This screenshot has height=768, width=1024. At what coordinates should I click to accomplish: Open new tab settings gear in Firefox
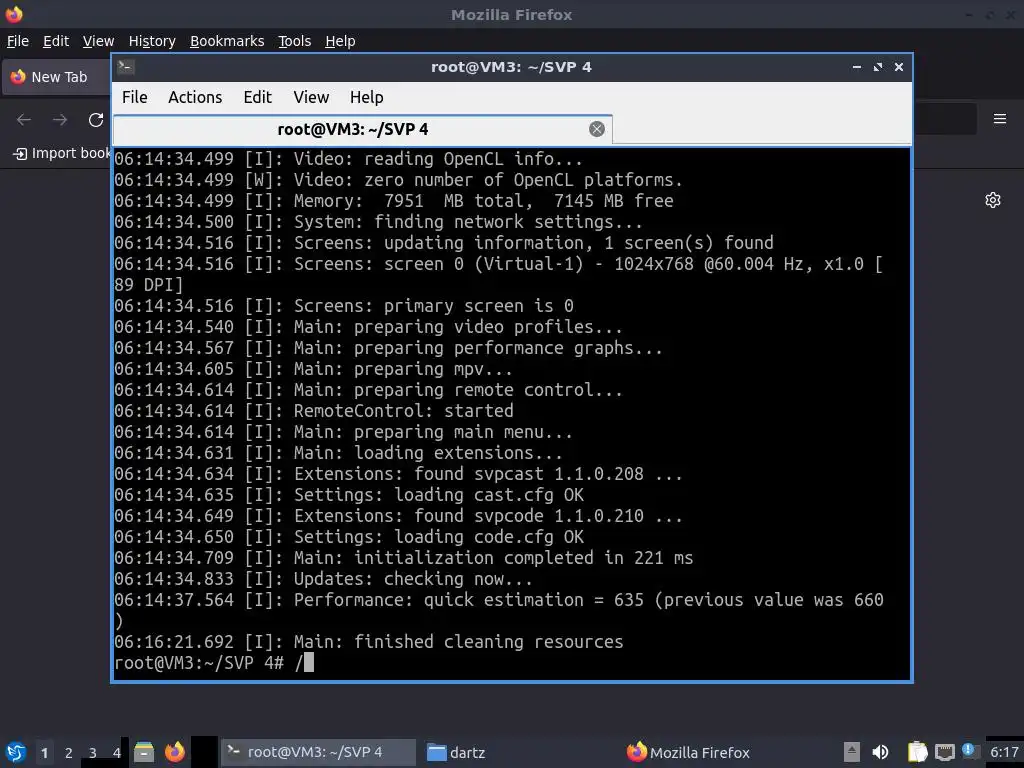(993, 200)
